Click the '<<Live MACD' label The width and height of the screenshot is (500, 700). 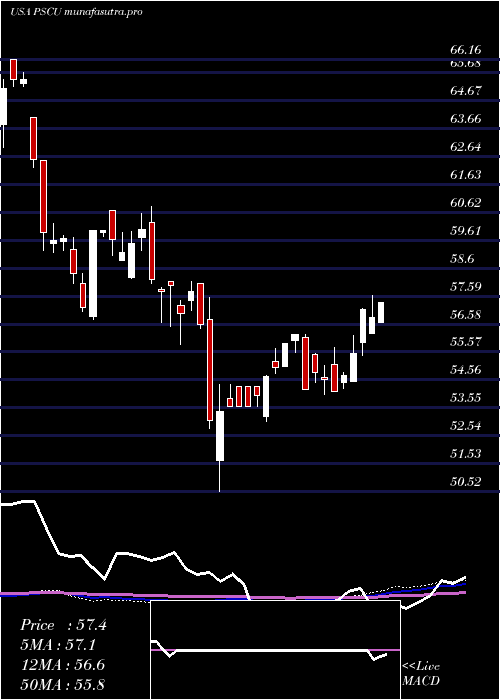[421, 674]
